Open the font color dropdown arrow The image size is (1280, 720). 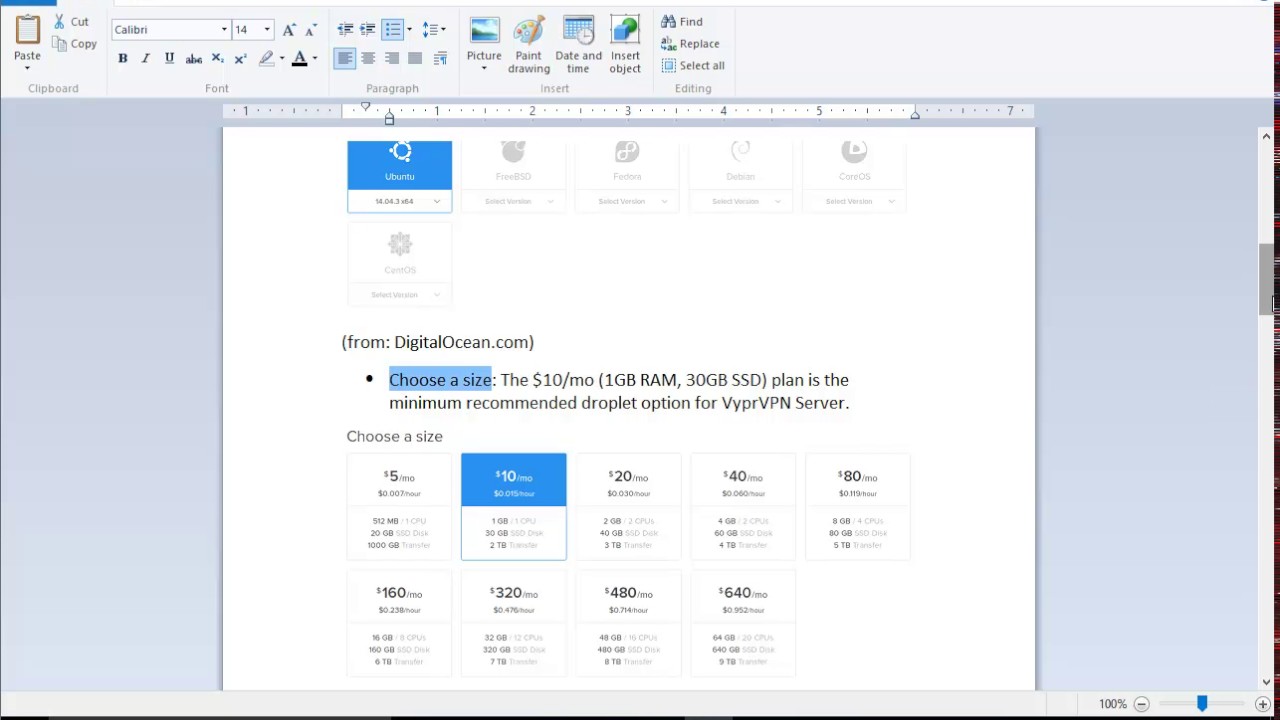[x=315, y=59]
